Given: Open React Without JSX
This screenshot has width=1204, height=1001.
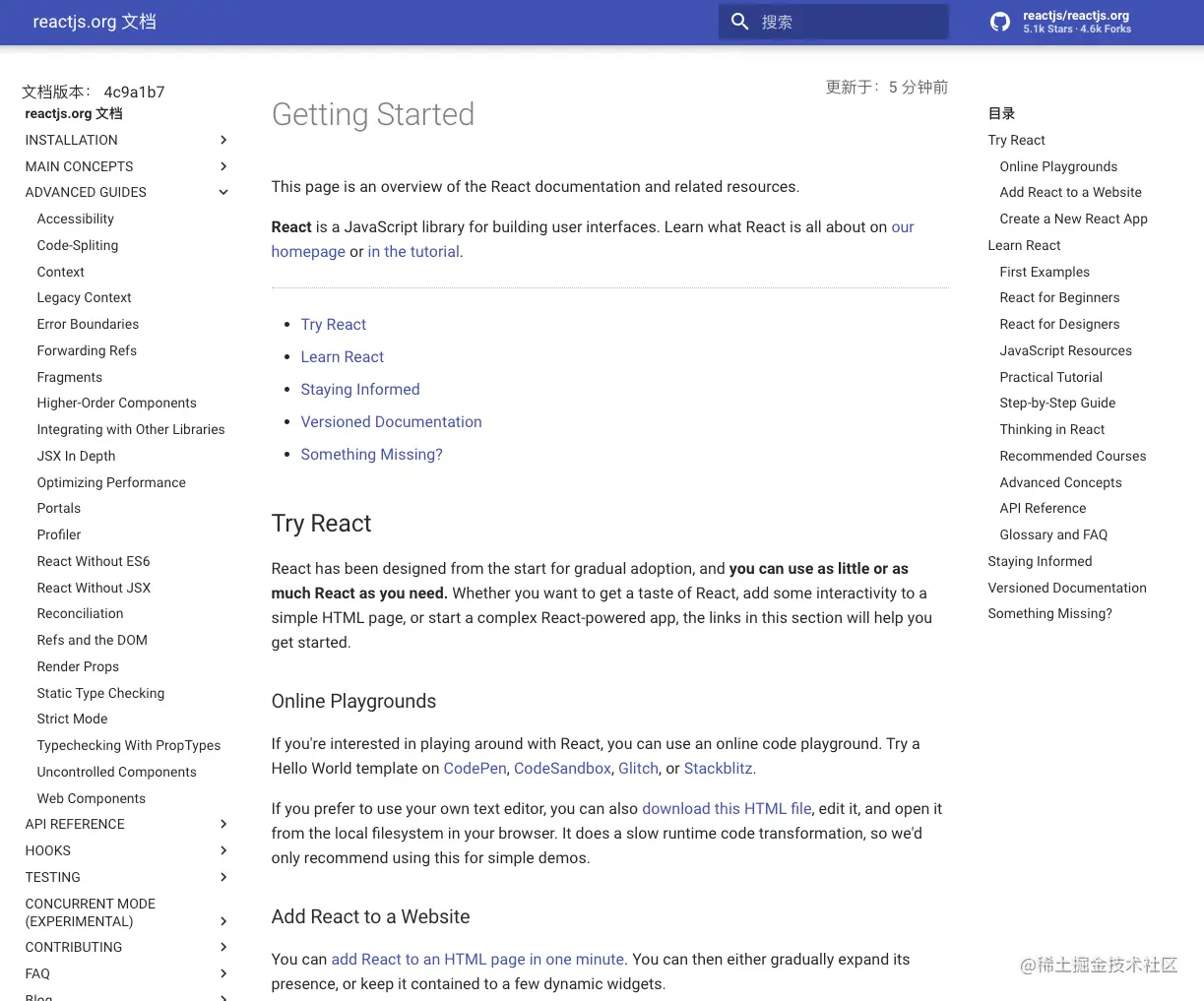Looking at the screenshot, I should 94,588.
